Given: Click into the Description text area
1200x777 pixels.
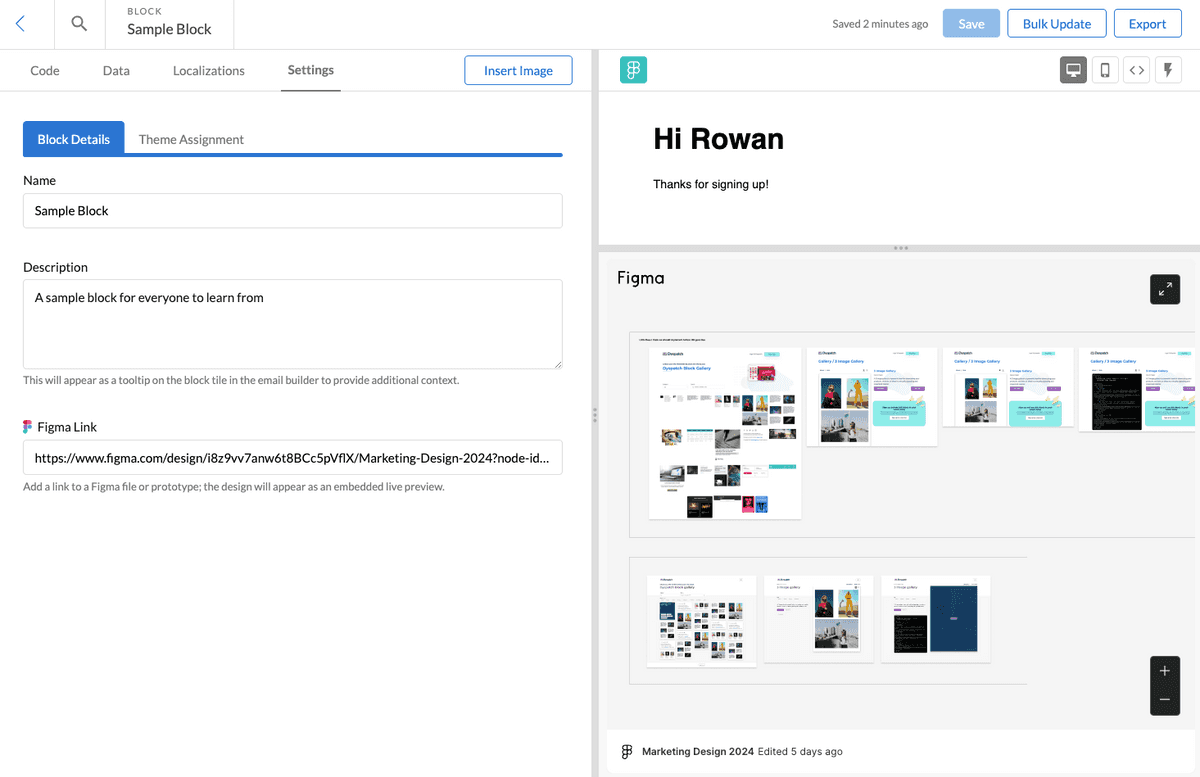Looking at the screenshot, I should point(293,324).
